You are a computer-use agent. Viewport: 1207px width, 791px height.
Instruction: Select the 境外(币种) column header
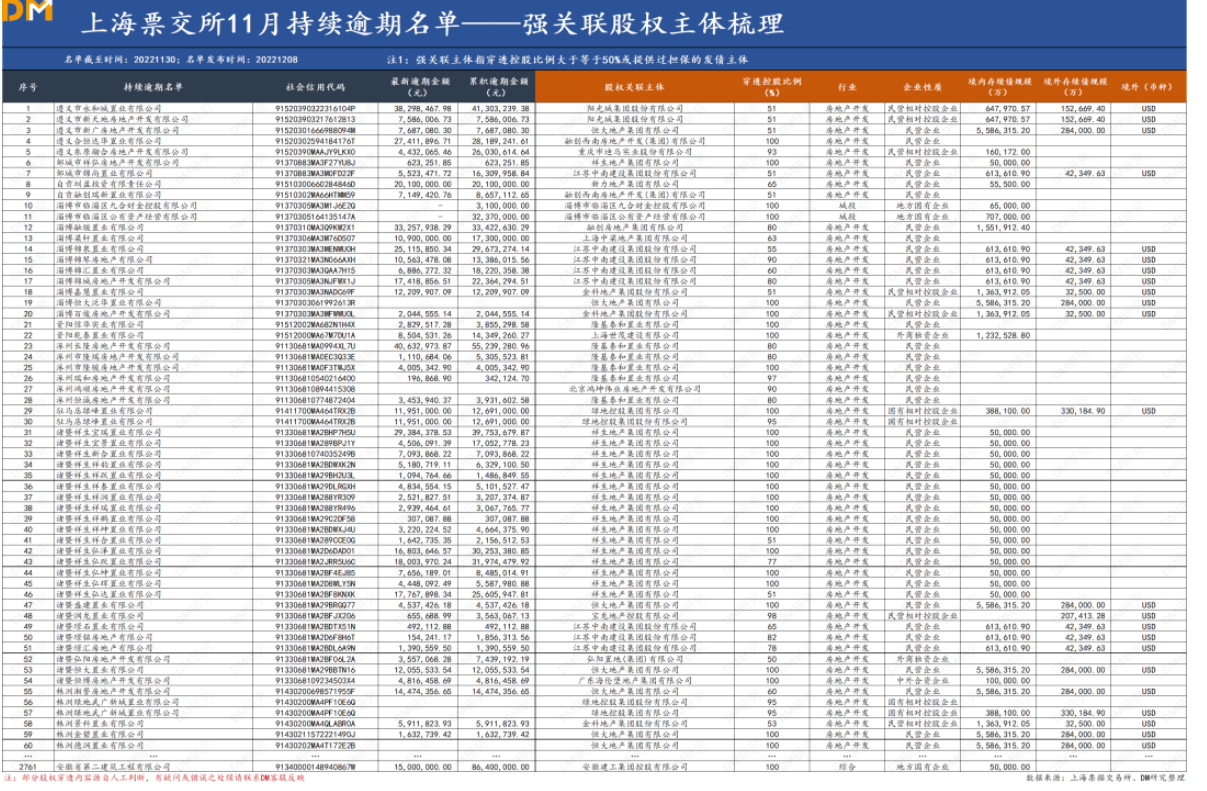(1149, 87)
